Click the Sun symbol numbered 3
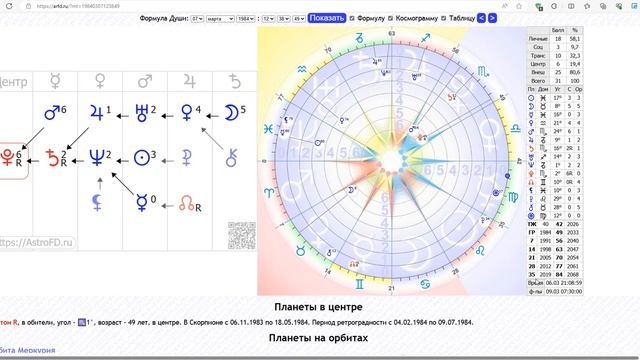This screenshot has width=640, height=360. [x=142, y=158]
